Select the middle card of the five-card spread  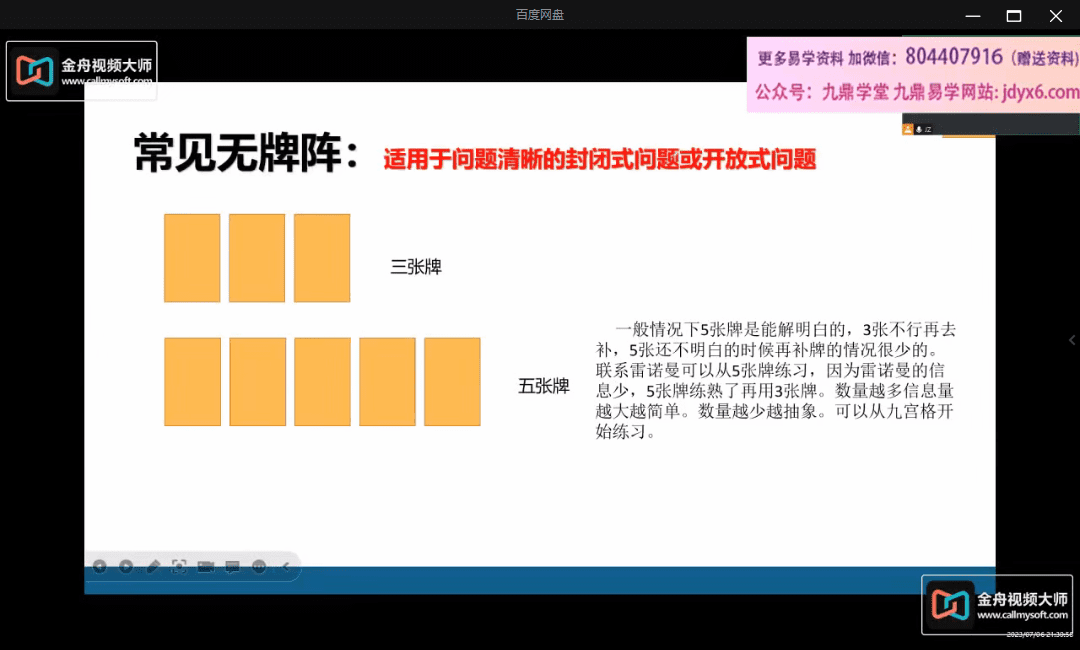point(322,382)
